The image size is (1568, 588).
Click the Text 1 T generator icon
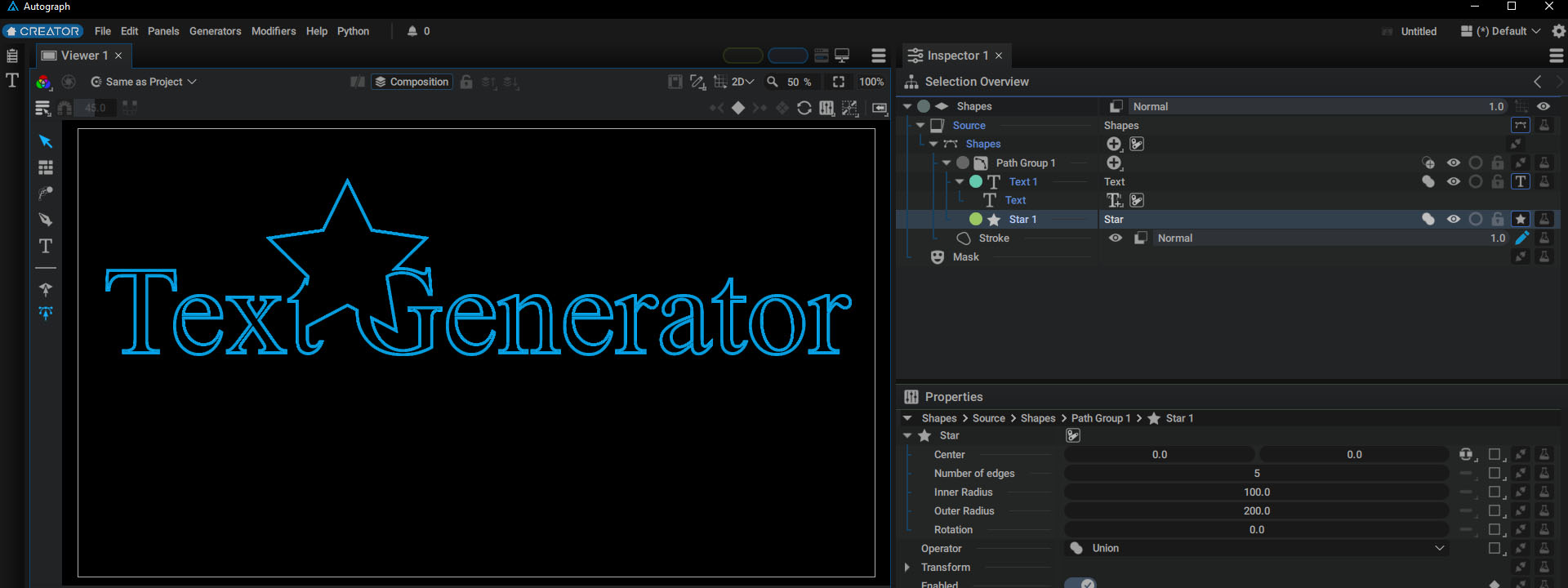pos(1521,181)
